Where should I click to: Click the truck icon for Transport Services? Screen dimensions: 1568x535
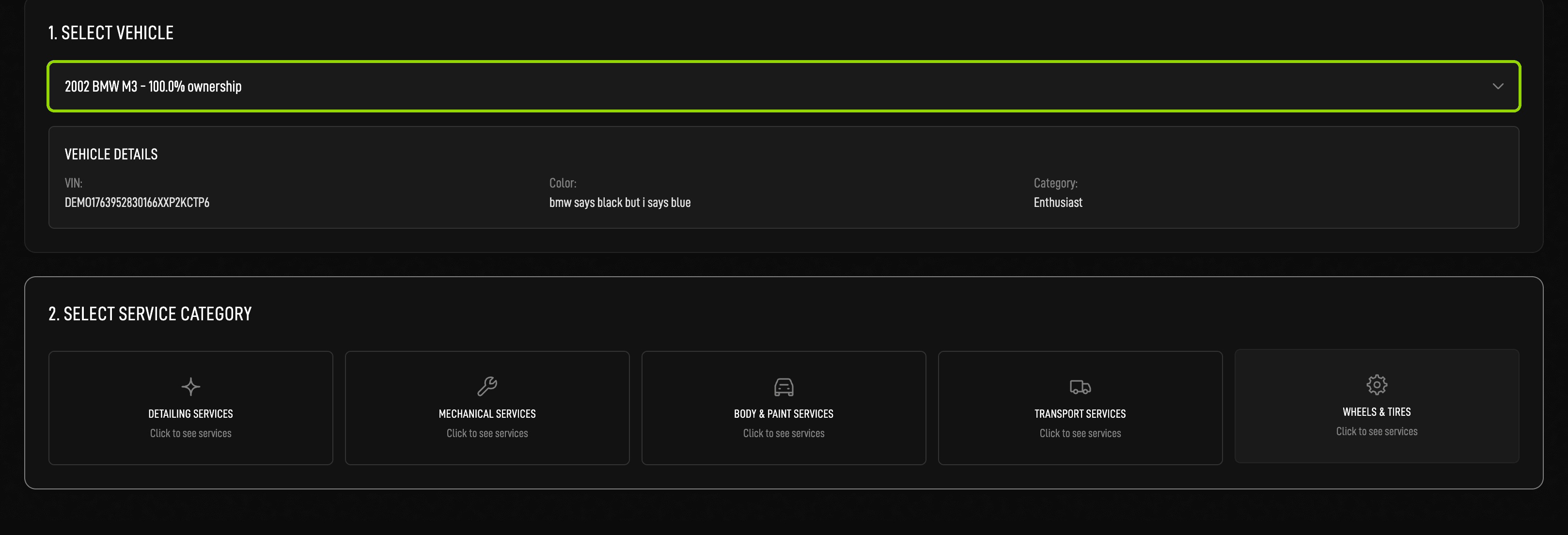(1080, 387)
